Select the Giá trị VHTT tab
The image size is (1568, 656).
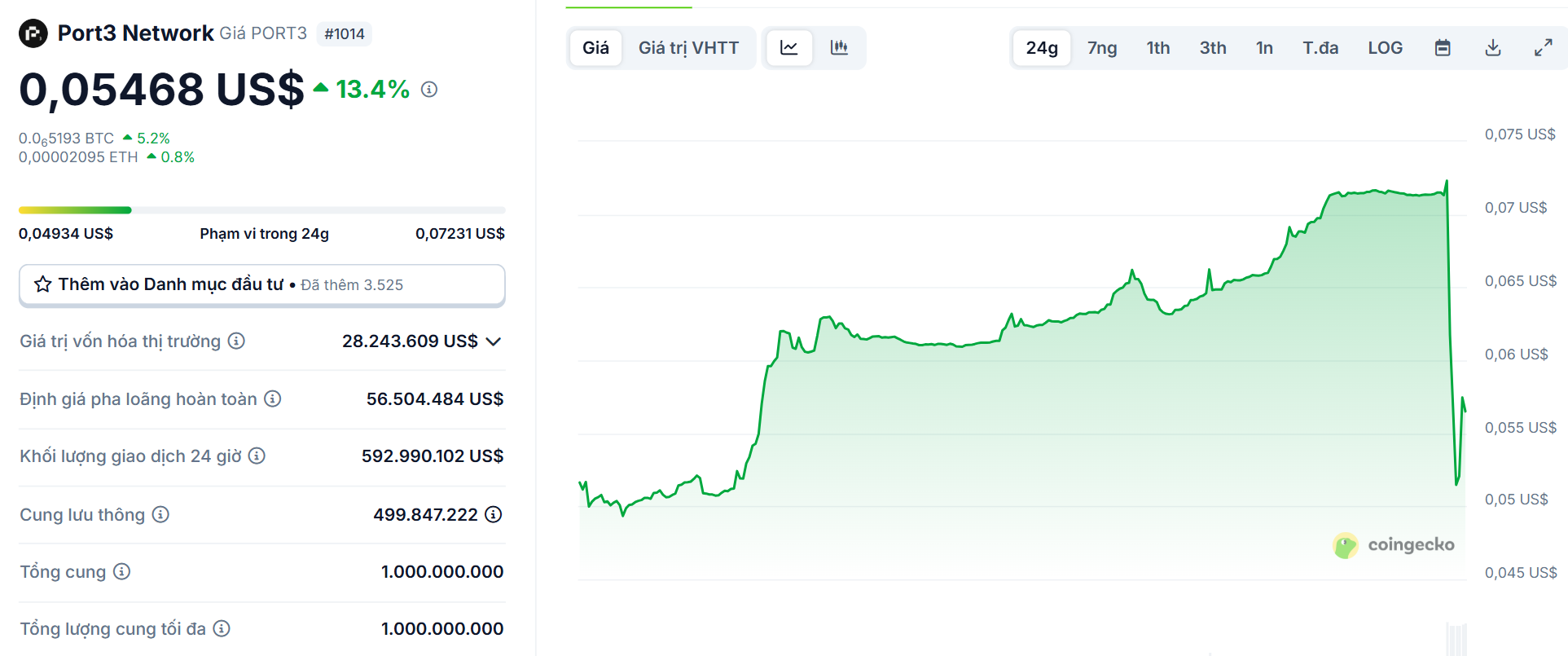(x=688, y=47)
